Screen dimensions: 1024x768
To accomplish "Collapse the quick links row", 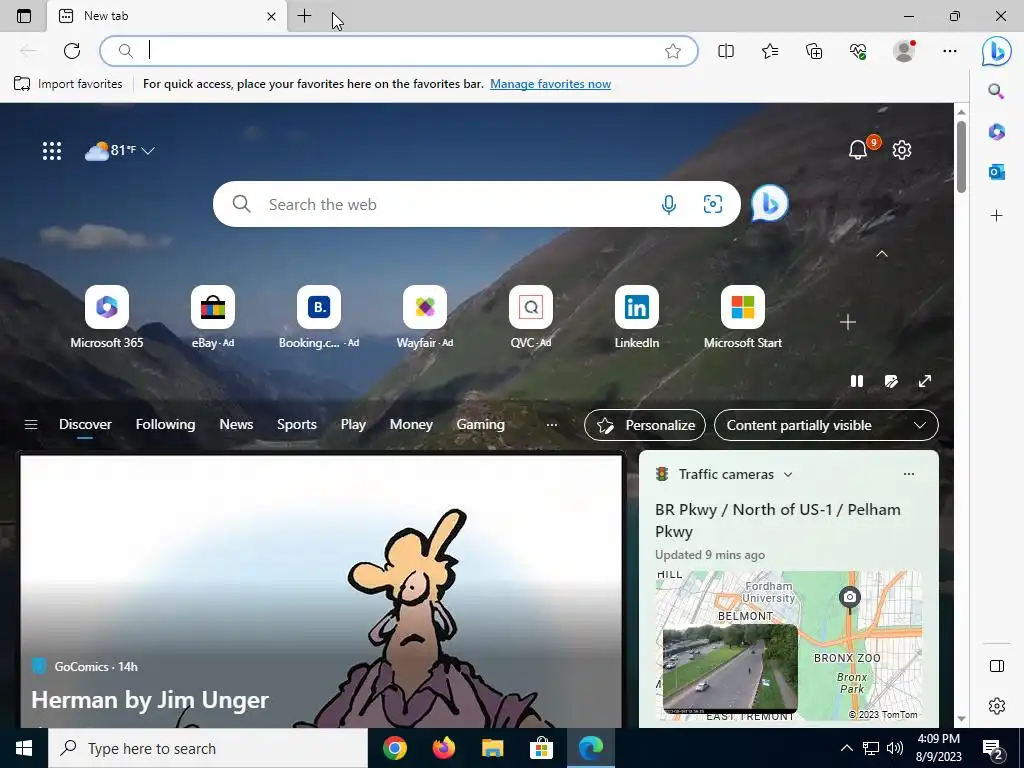I will 882,254.
